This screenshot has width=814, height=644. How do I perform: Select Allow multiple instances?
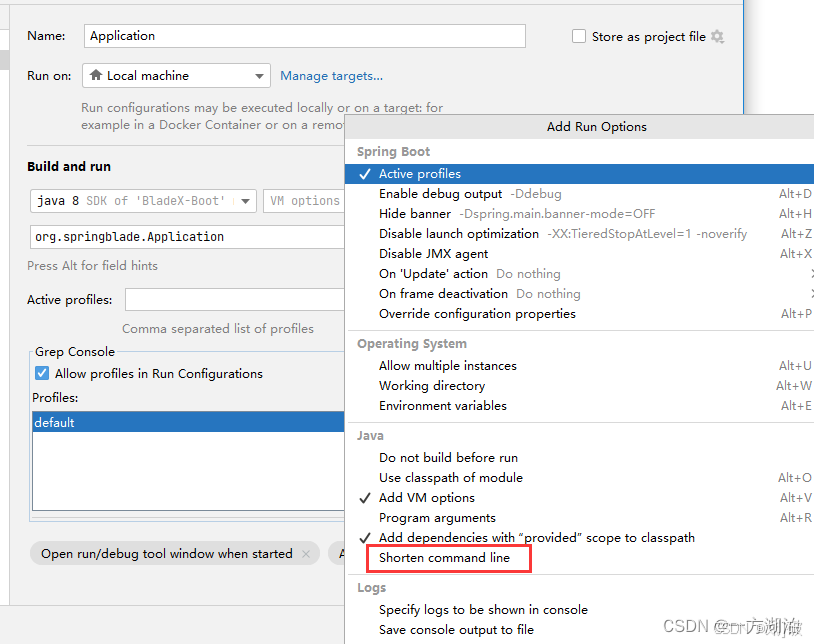(579, 366)
